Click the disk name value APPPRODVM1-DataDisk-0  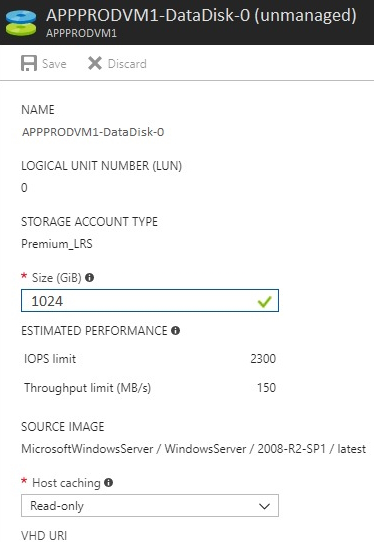[x=93, y=132]
